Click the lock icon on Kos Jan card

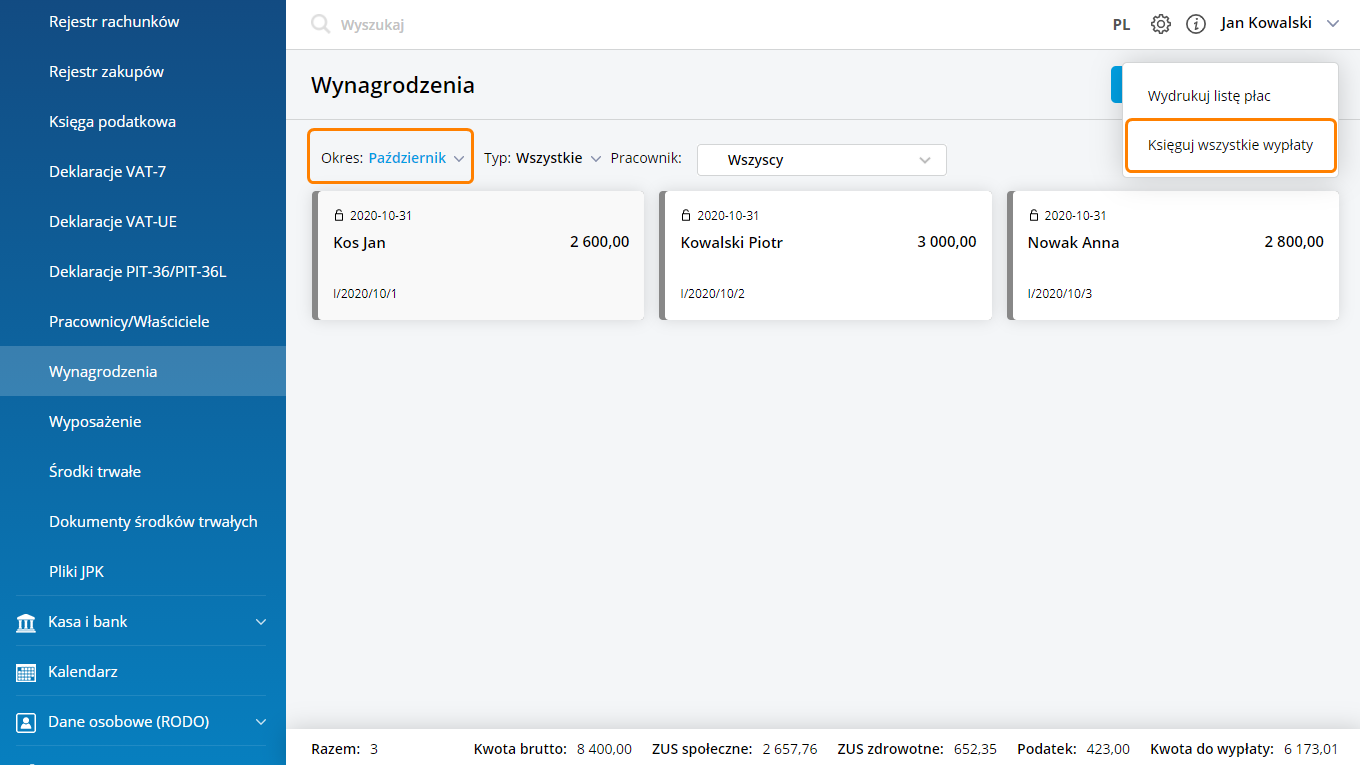(x=339, y=215)
